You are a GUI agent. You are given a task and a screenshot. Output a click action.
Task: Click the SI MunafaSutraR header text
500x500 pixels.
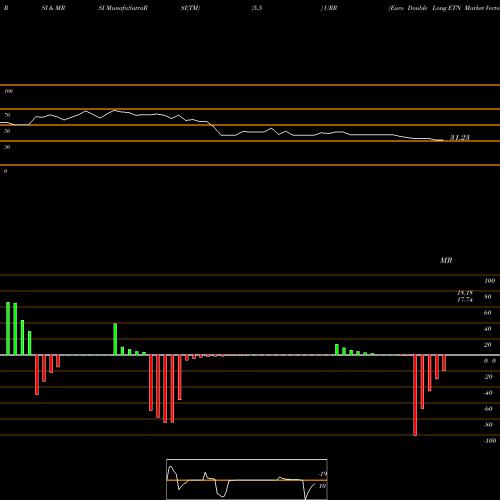pyautogui.click(x=123, y=8)
